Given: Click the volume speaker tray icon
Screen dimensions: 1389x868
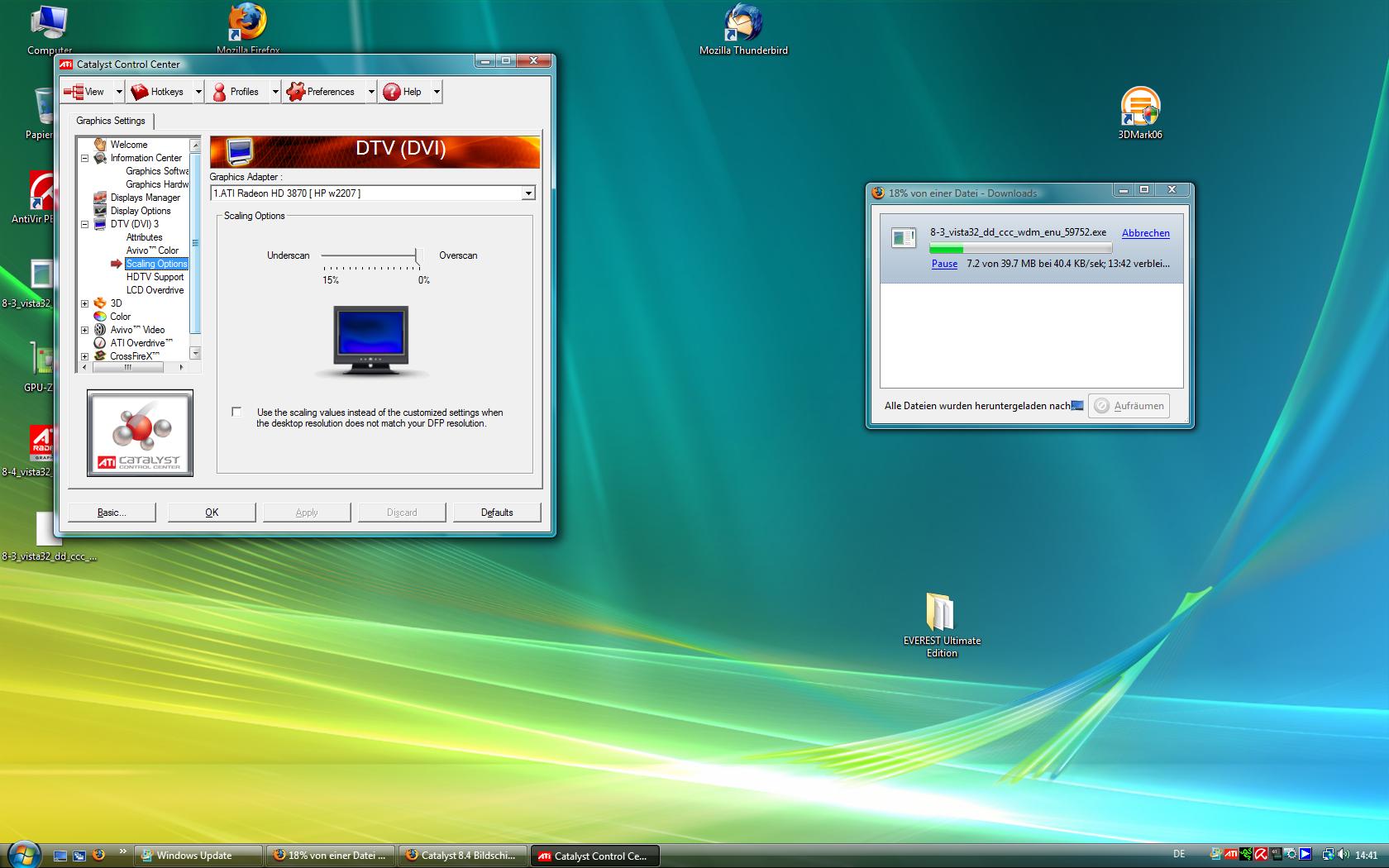Looking at the screenshot, I should [x=1343, y=855].
